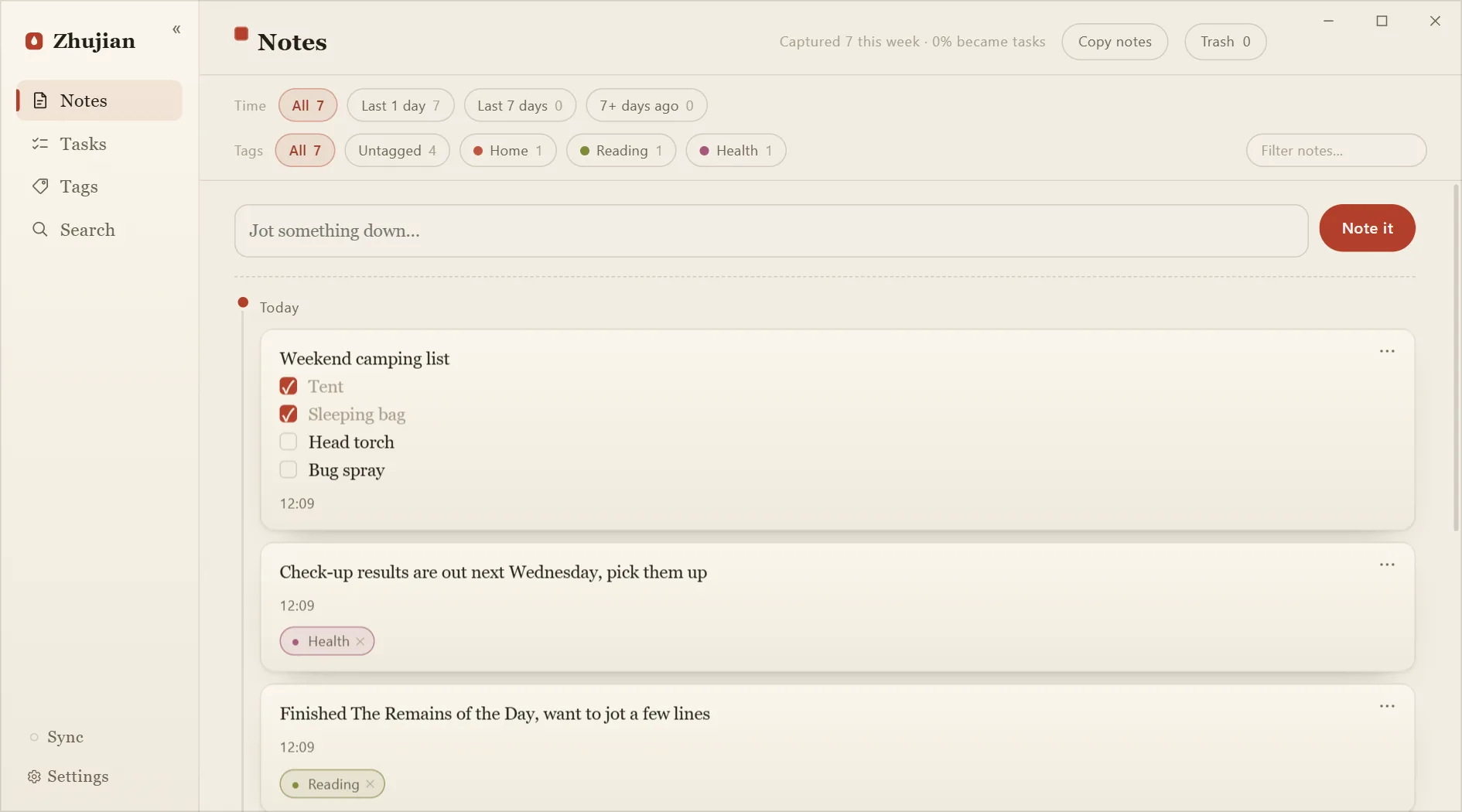This screenshot has height=812, width=1462.
Task: Open the Trash
Action: (x=1225, y=42)
